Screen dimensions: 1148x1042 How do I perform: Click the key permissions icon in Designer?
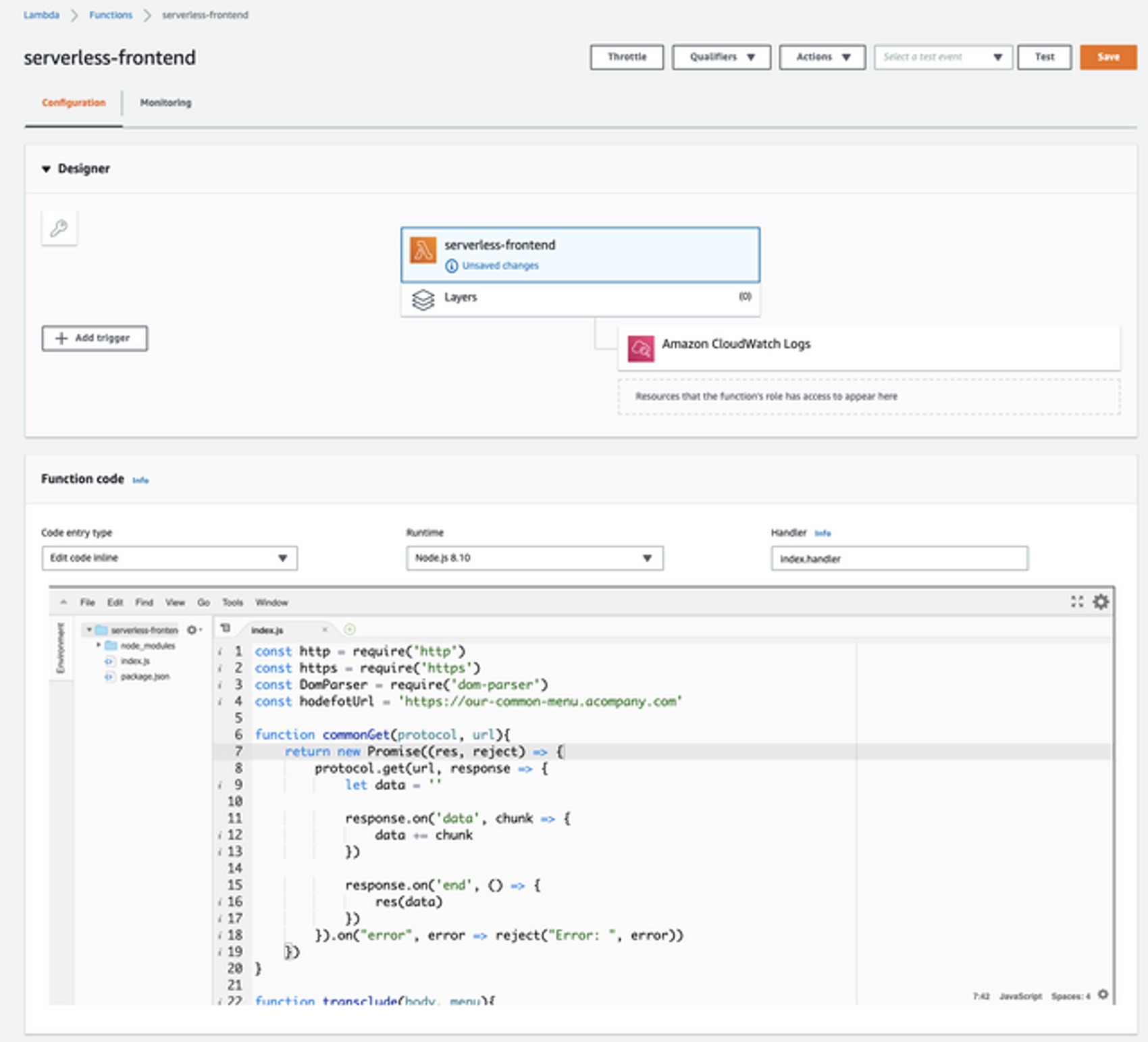[59, 228]
